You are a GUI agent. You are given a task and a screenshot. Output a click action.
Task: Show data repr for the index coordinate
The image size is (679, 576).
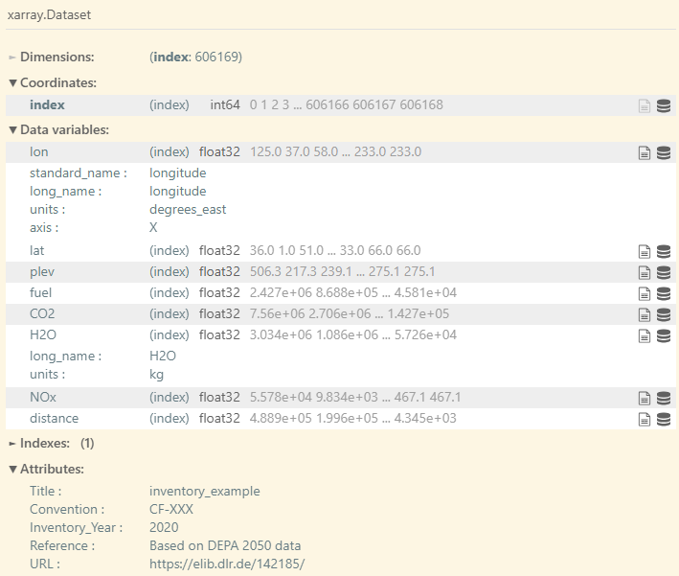point(663,106)
